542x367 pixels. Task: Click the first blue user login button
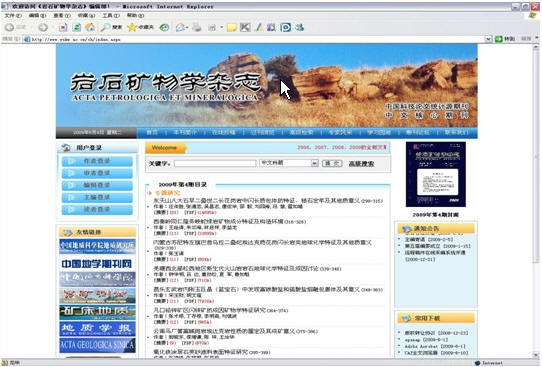coord(97,161)
